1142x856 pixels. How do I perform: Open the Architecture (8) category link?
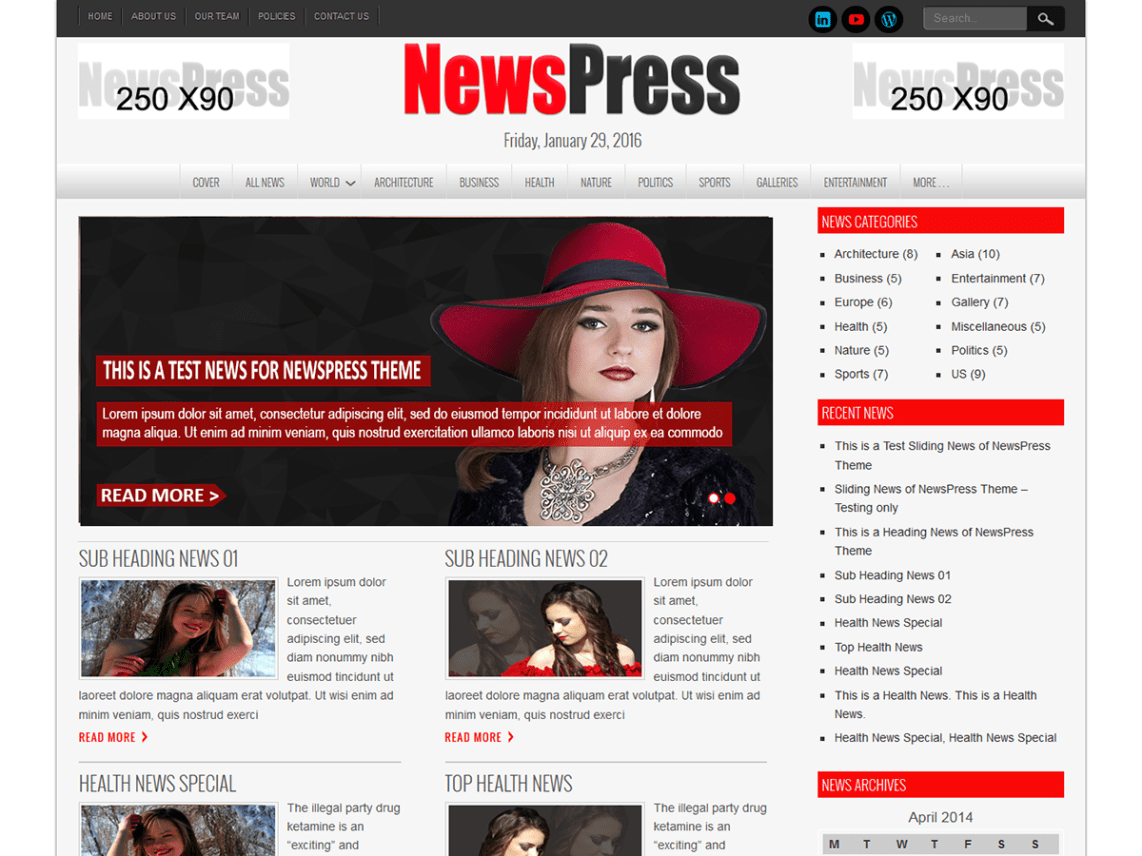coord(875,253)
